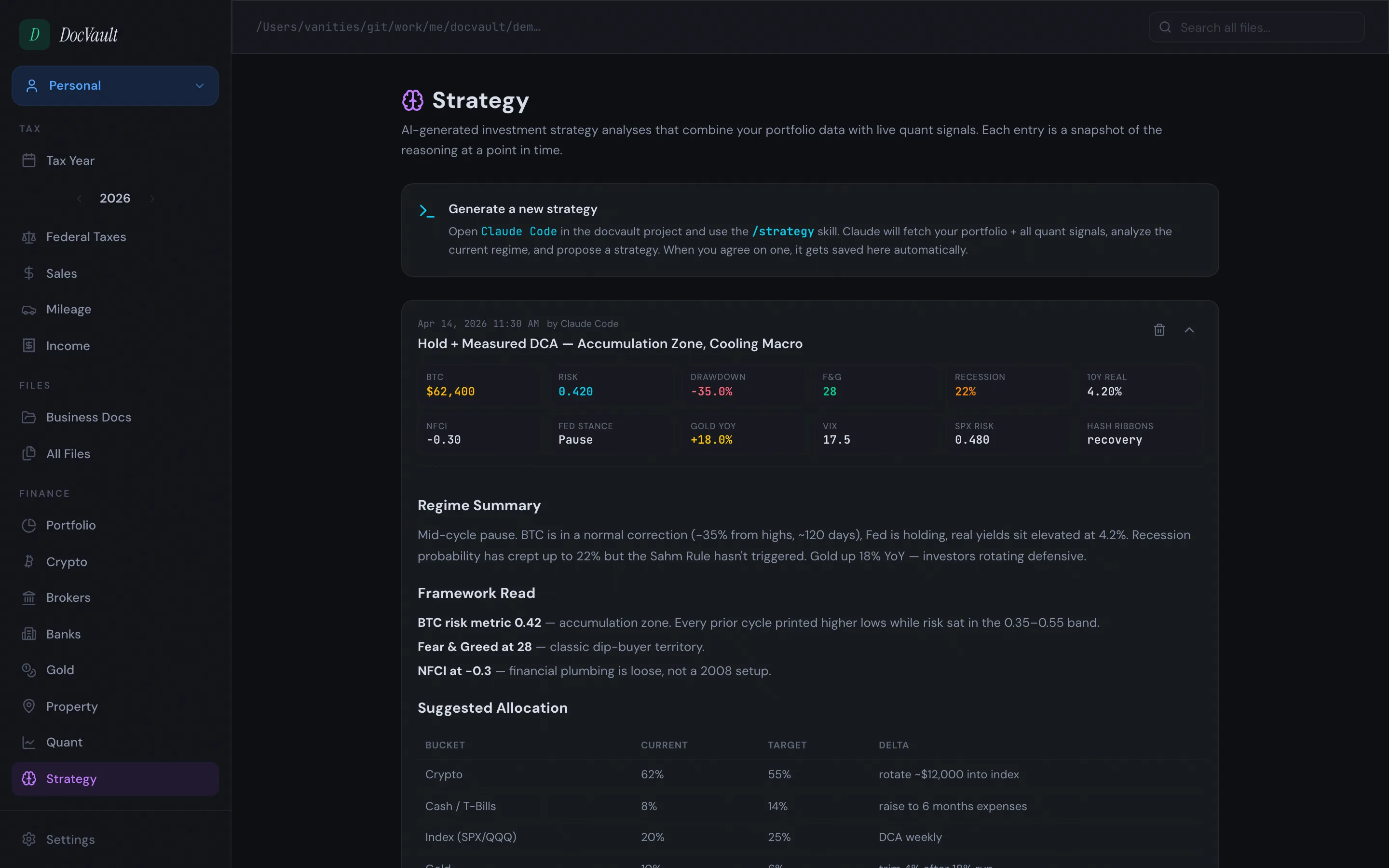
Task: Go to next tax year arrow
Action: tap(152, 199)
